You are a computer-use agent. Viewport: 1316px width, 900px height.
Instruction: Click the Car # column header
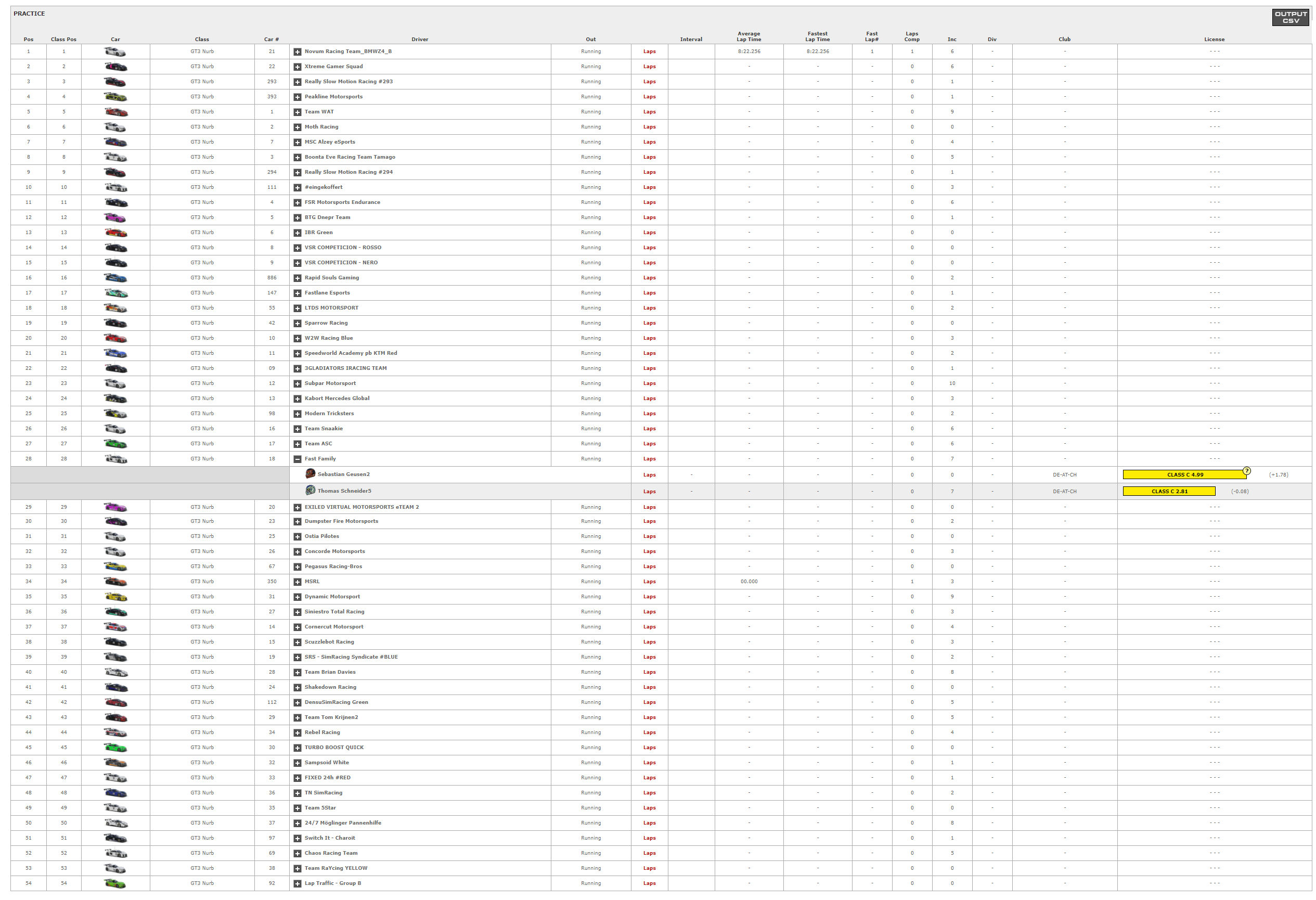(271, 39)
